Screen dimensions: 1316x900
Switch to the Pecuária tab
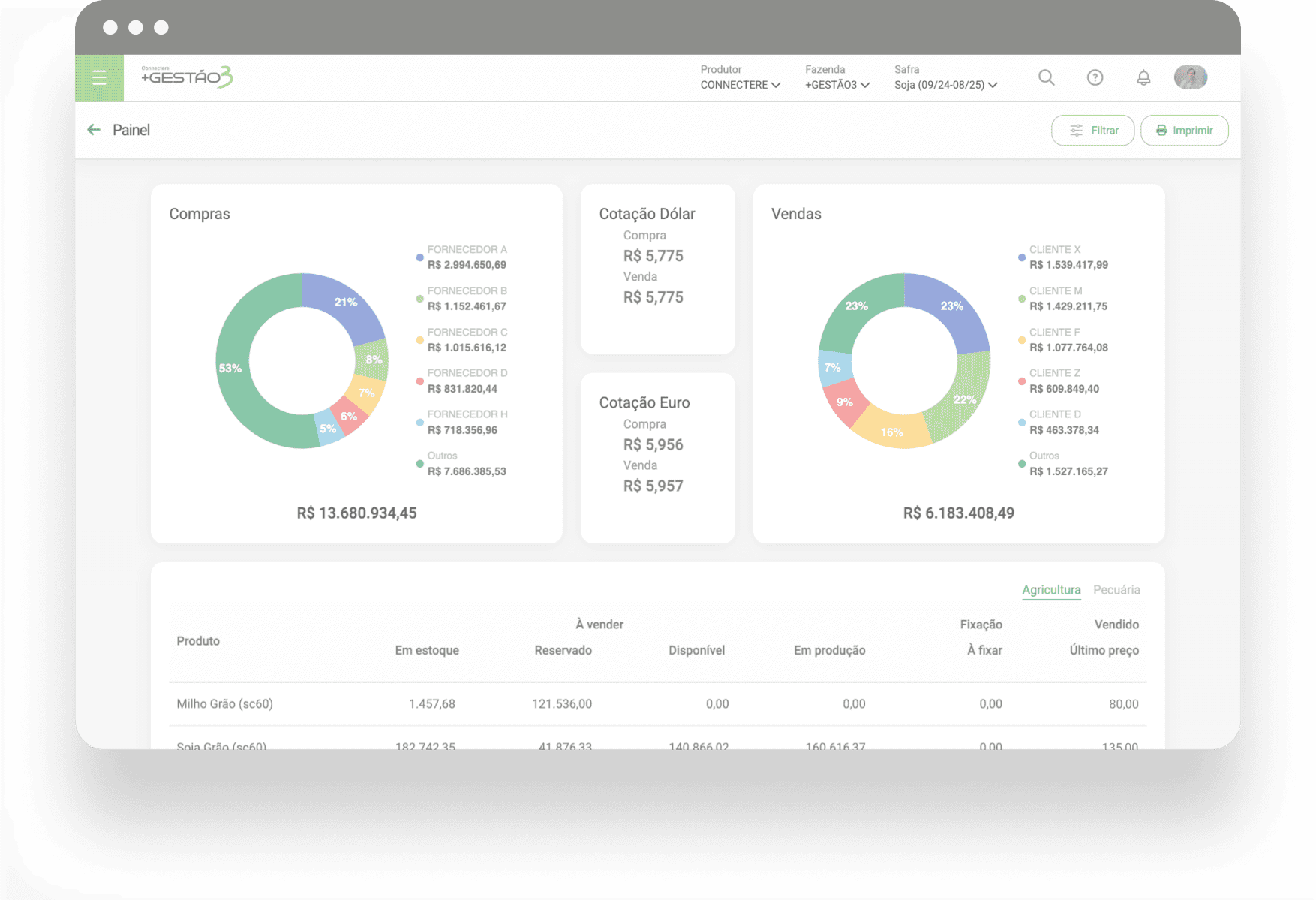pyautogui.click(x=1116, y=590)
